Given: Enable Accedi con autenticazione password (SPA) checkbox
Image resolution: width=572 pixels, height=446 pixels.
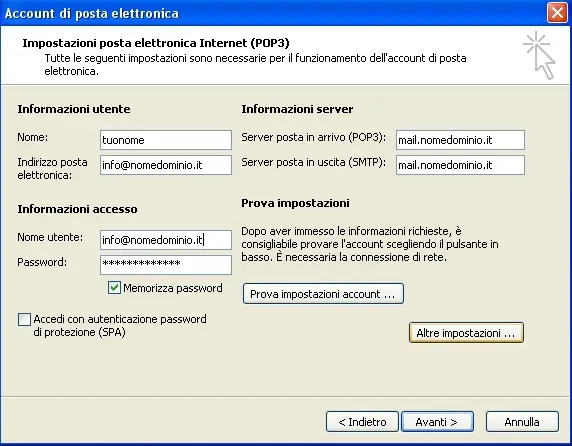Looking at the screenshot, I should point(24,319).
